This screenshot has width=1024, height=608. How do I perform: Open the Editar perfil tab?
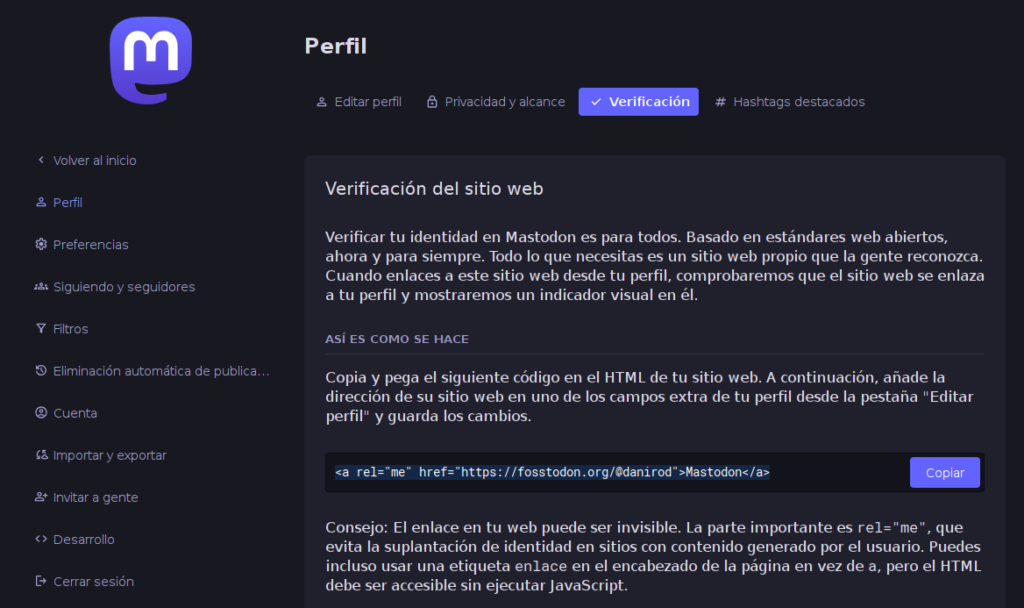pyautogui.click(x=358, y=102)
